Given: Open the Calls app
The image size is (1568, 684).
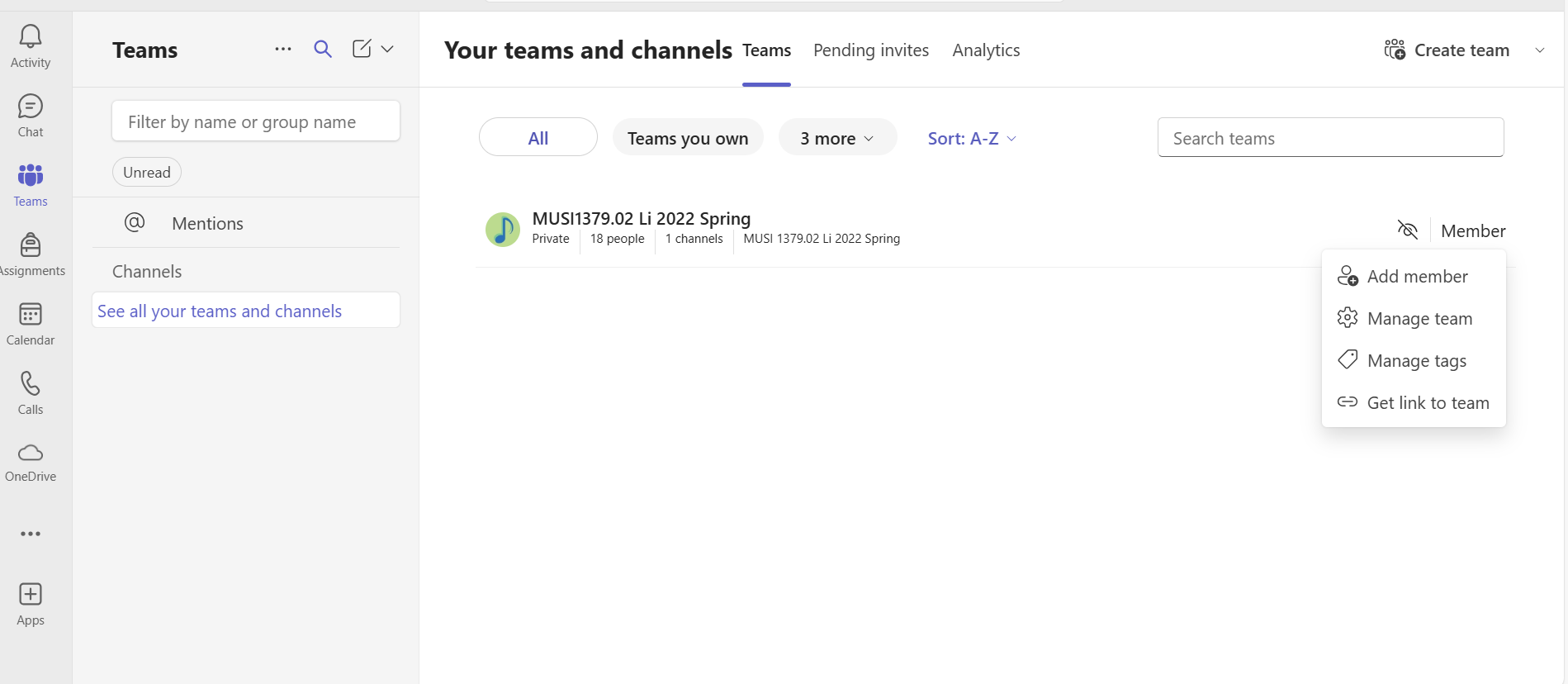Looking at the screenshot, I should click(x=31, y=393).
